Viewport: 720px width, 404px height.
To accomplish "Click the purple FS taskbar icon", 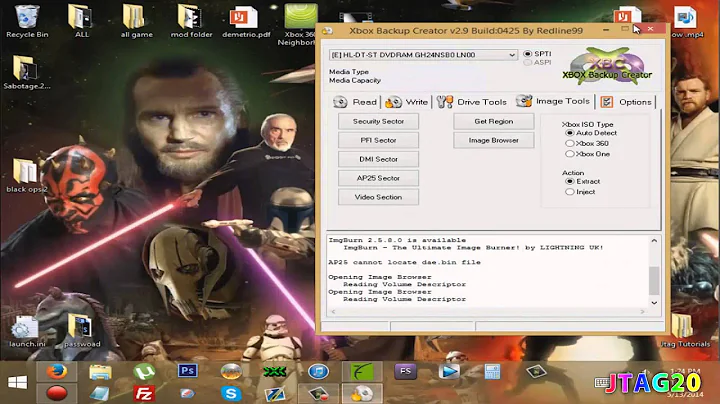I will click(405, 371).
